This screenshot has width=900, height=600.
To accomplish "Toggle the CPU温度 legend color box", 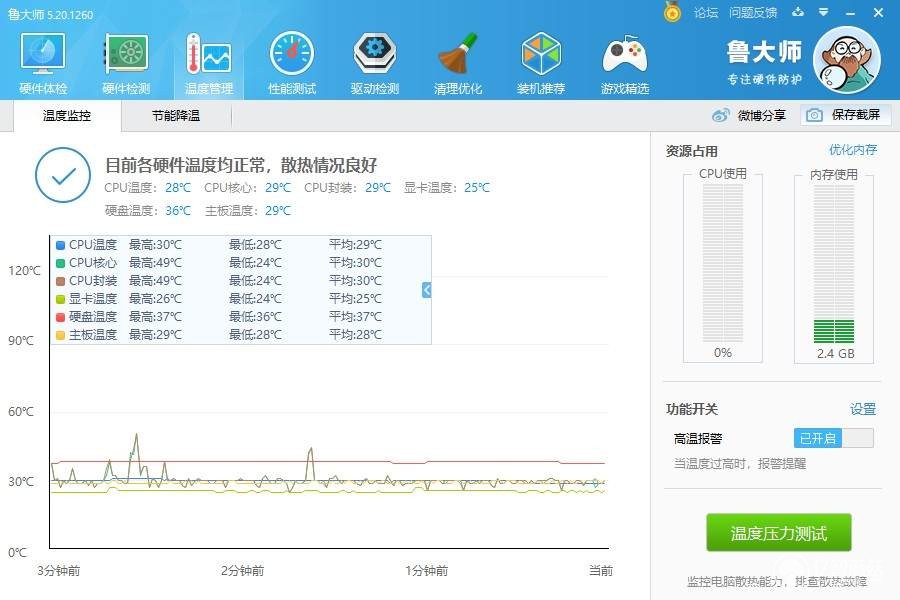I will (x=60, y=245).
